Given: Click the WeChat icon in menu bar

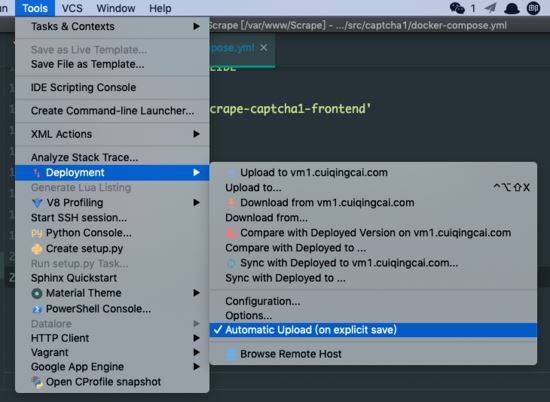Looking at the screenshot, I should [x=457, y=8].
